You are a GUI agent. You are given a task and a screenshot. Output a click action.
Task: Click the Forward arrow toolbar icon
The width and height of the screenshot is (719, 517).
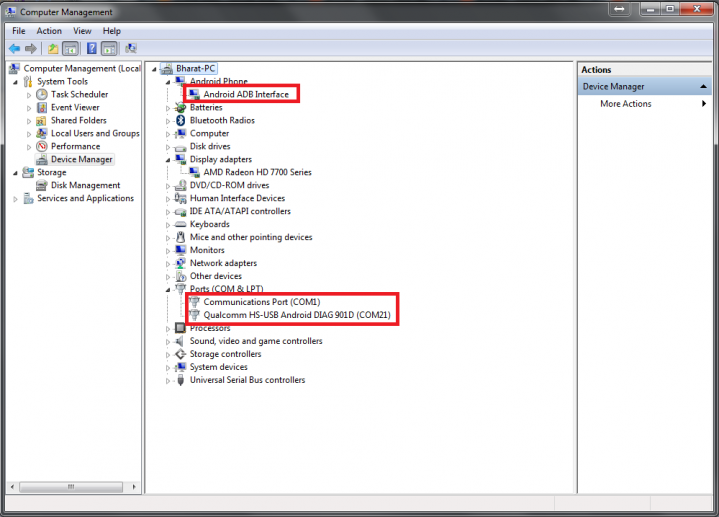pos(31,48)
